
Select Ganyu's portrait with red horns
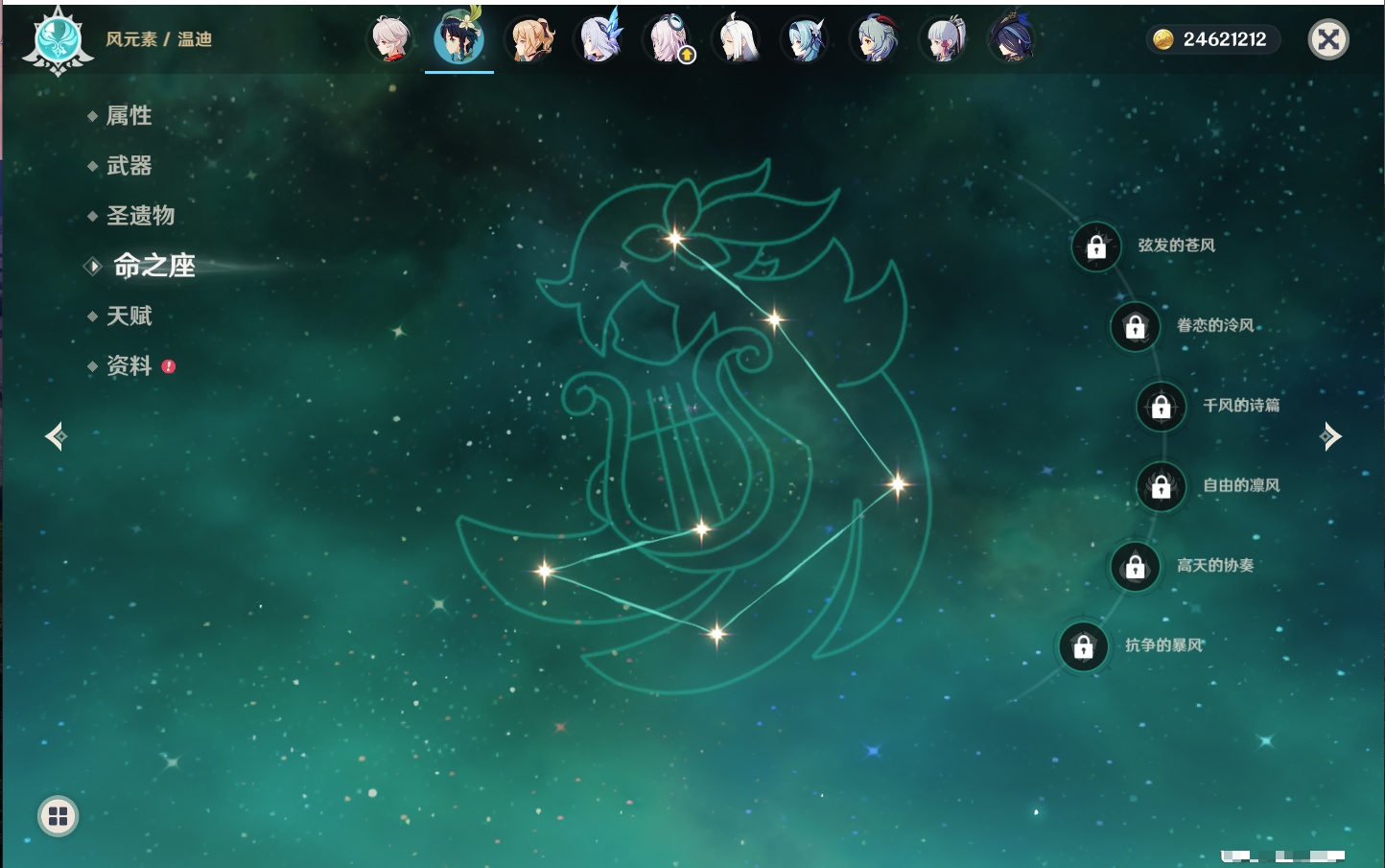point(875,40)
